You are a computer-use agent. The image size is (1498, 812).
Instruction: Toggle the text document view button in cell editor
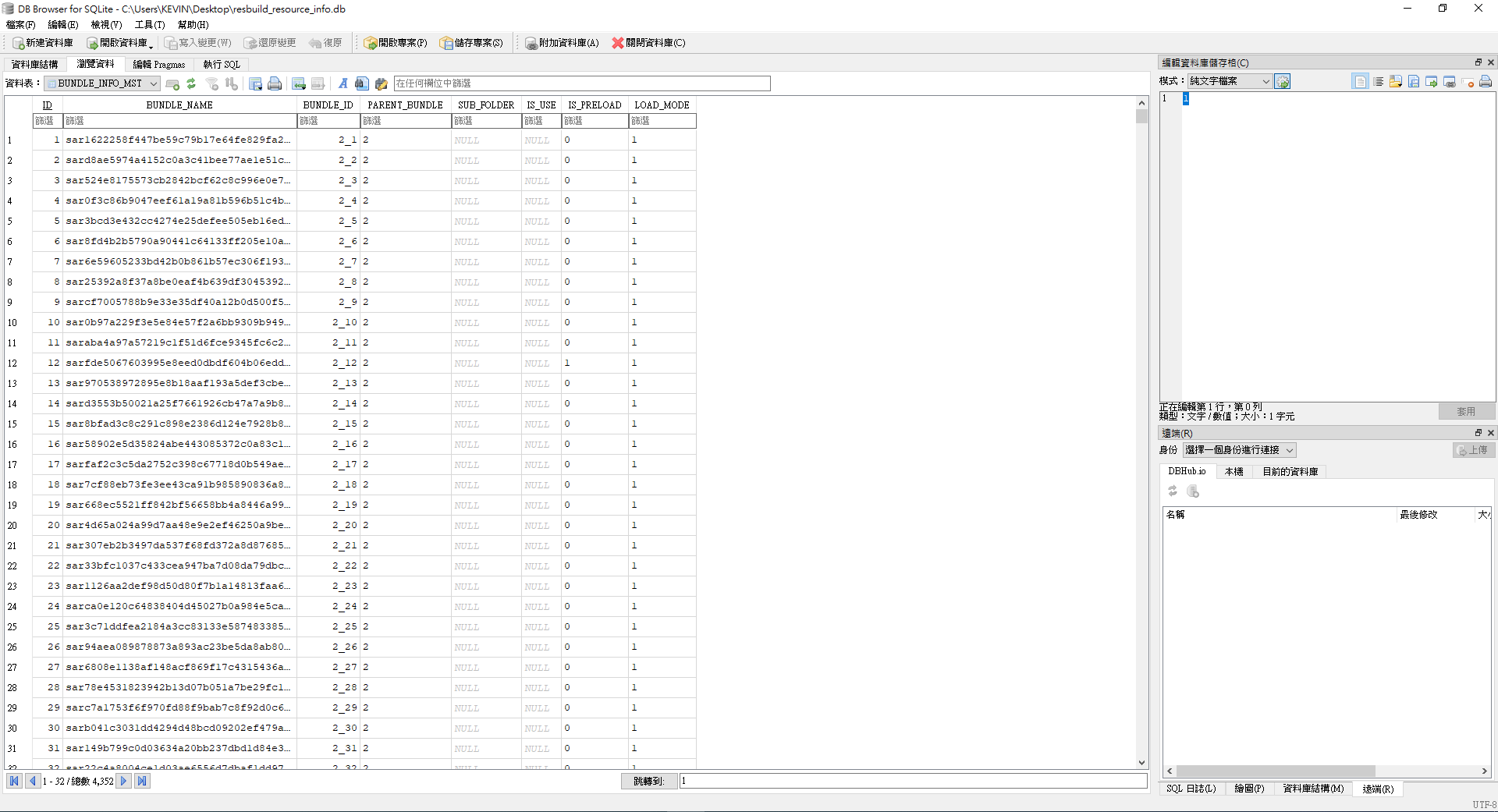pyautogui.click(x=1360, y=81)
